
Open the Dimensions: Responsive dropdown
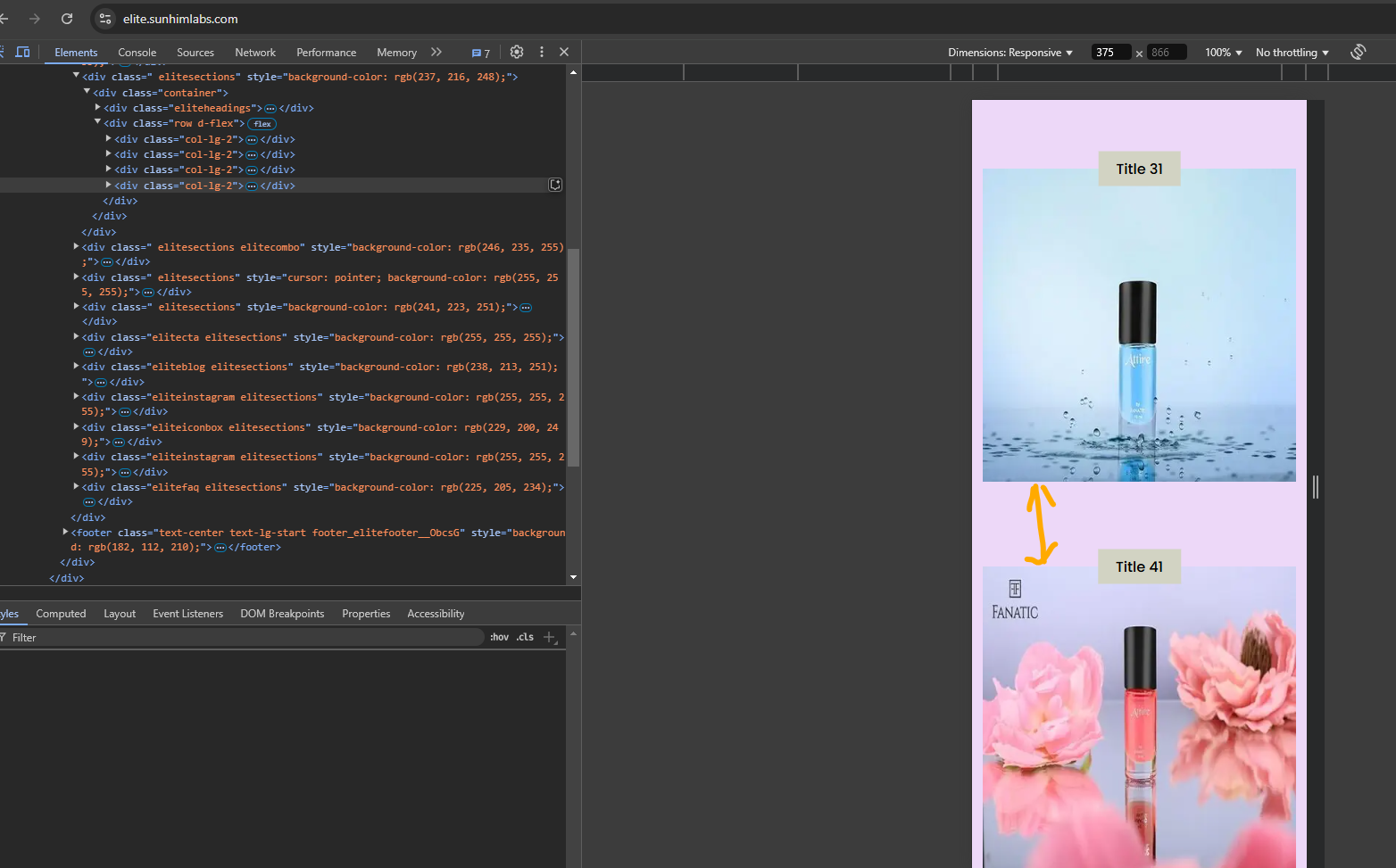click(1010, 53)
